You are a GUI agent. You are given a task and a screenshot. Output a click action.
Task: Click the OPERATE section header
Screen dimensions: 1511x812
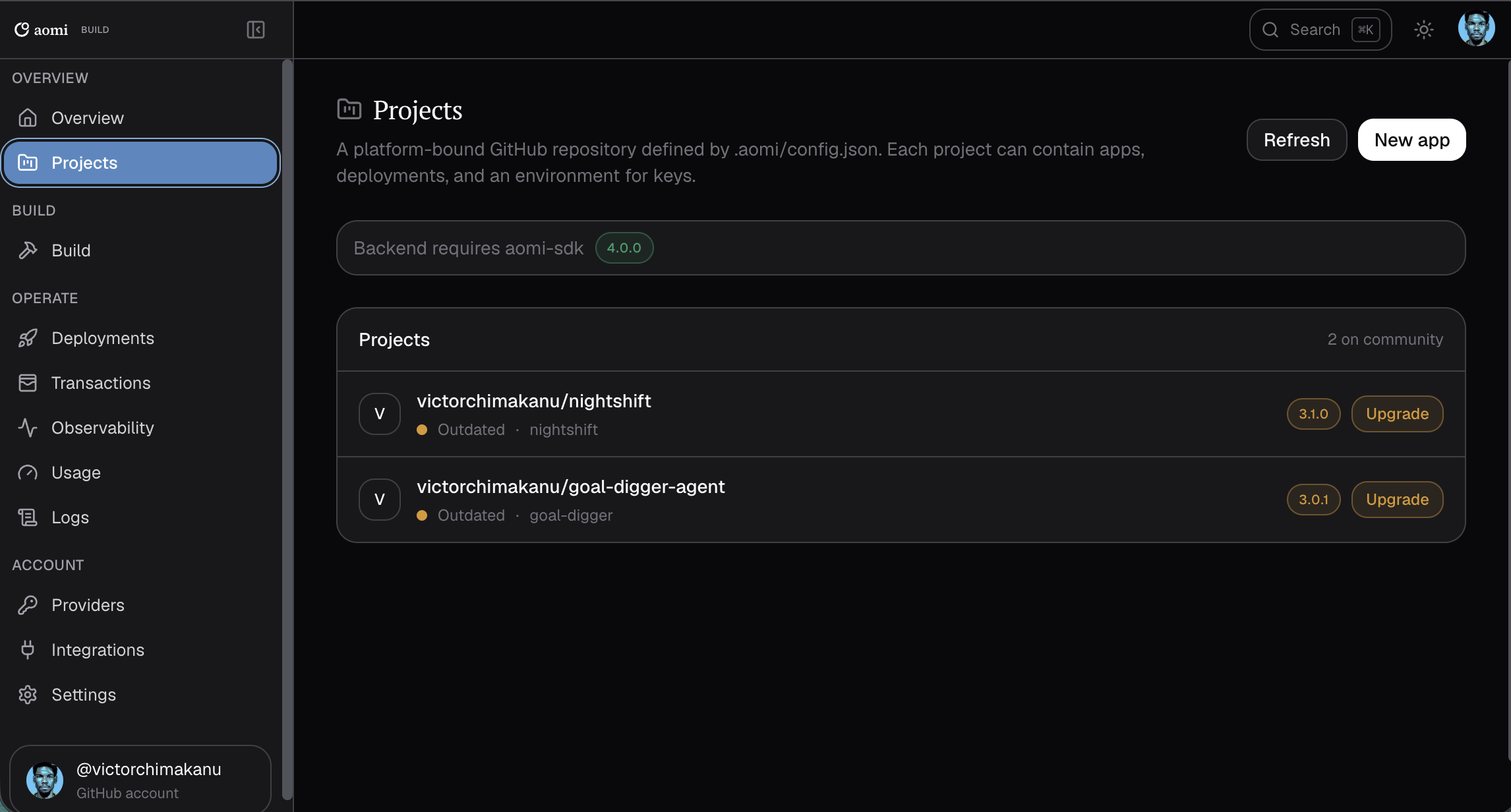(x=45, y=298)
